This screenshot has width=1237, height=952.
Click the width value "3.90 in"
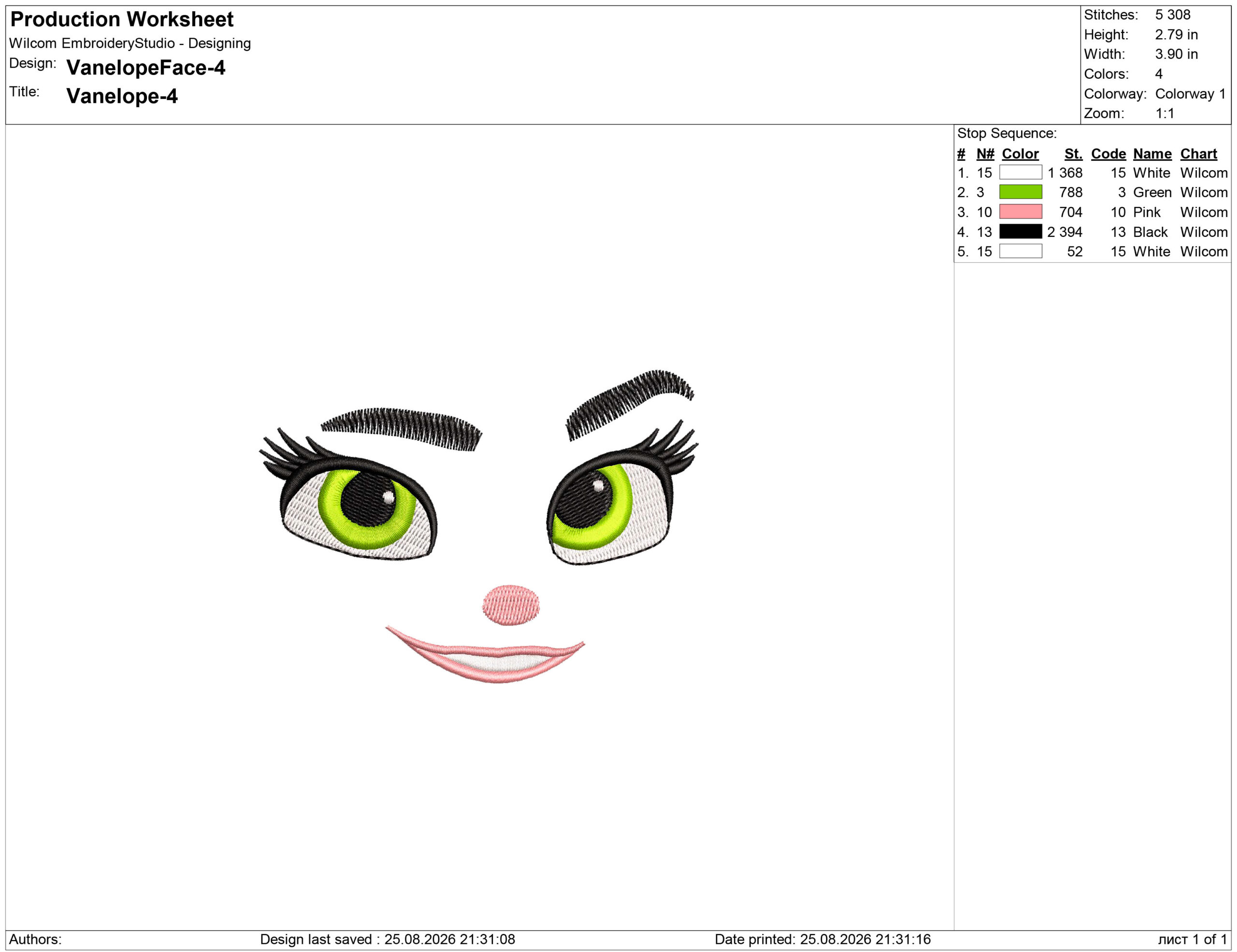1177,55
